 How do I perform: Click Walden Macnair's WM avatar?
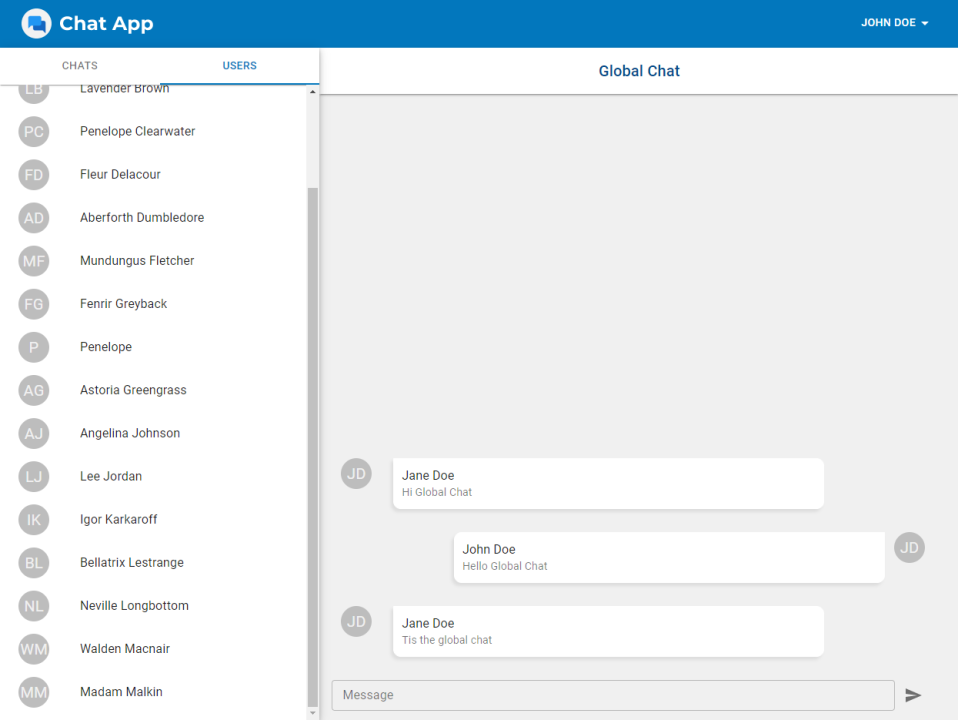tap(34, 649)
